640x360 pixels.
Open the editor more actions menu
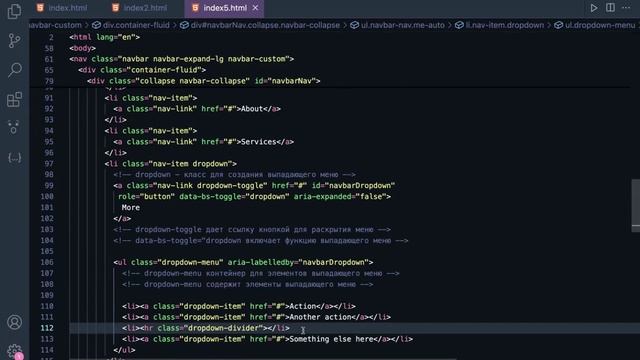pyautogui.click(x=626, y=8)
